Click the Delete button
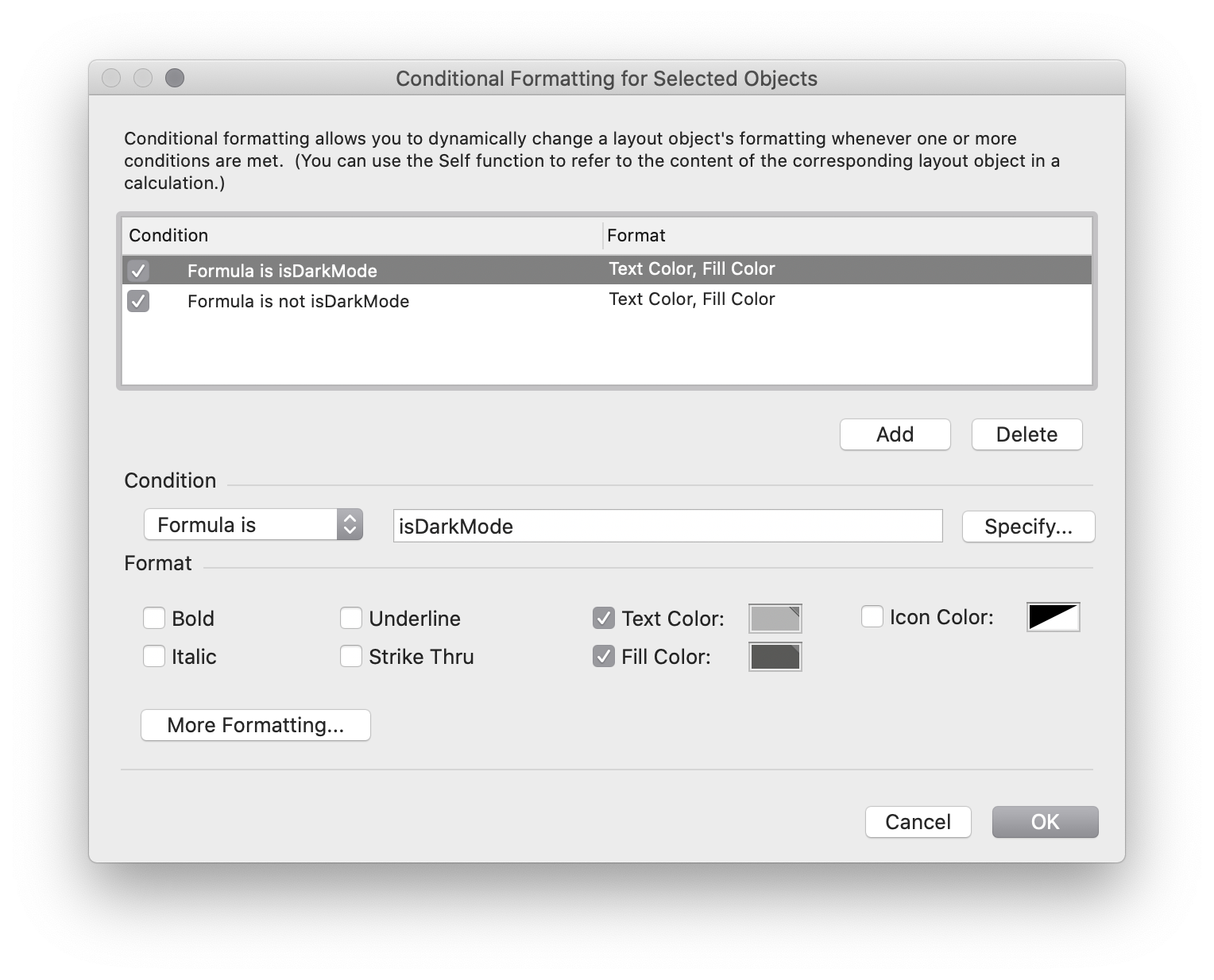Viewport: 1214px width, 980px height. (x=1026, y=434)
